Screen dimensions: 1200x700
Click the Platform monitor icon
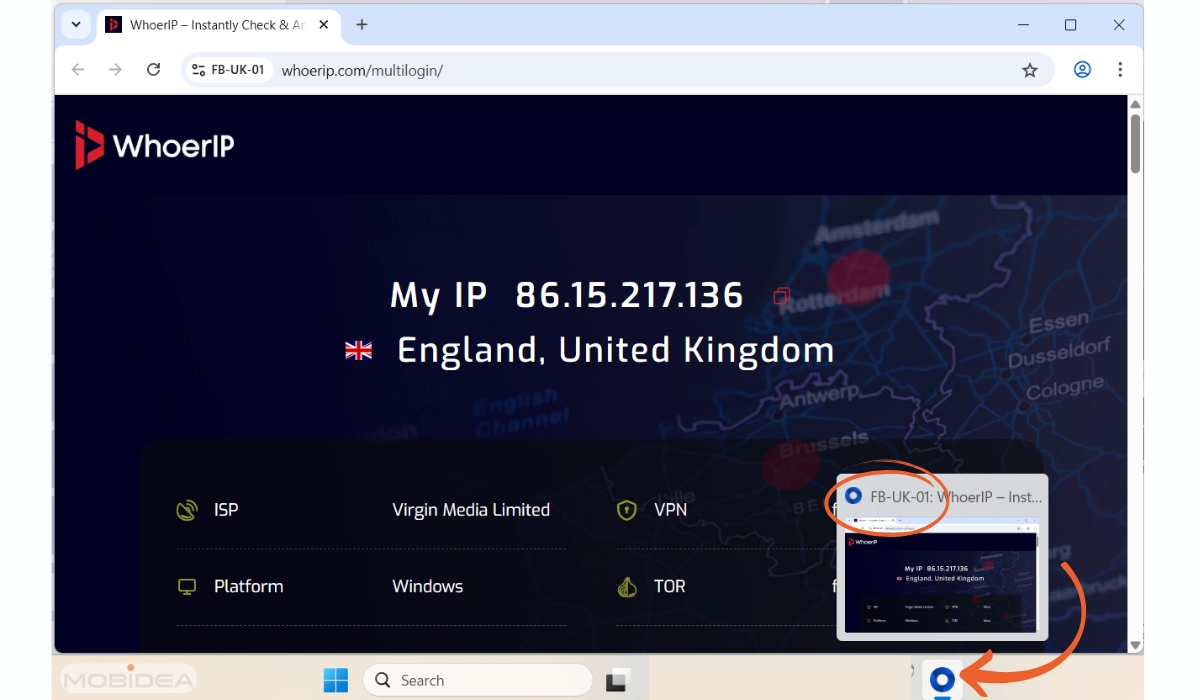coord(186,586)
